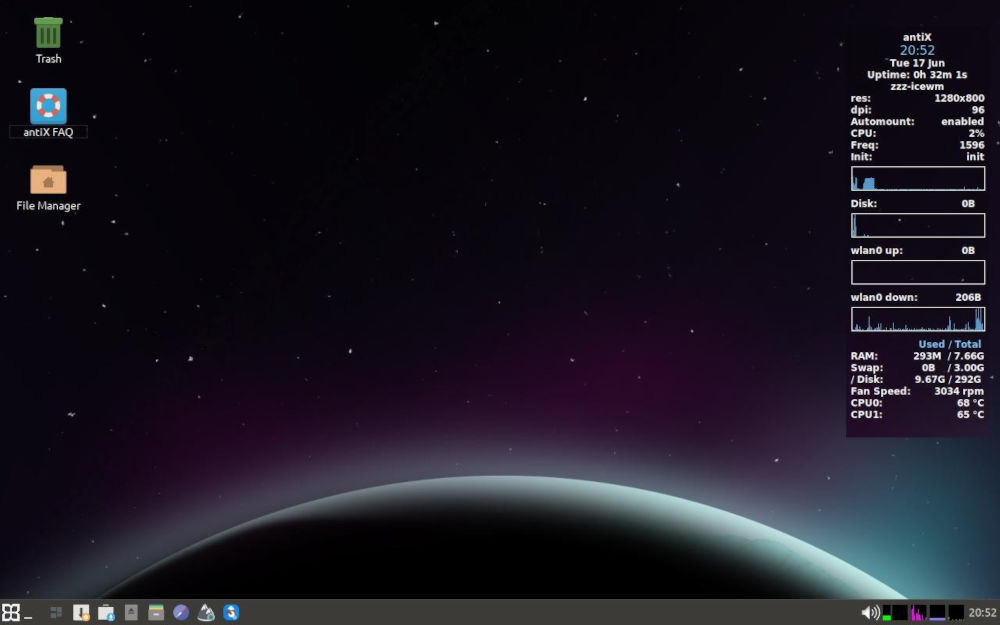Click the green CPU monitor in the tray
This screenshot has width=1000, height=625.
tap(887, 612)
